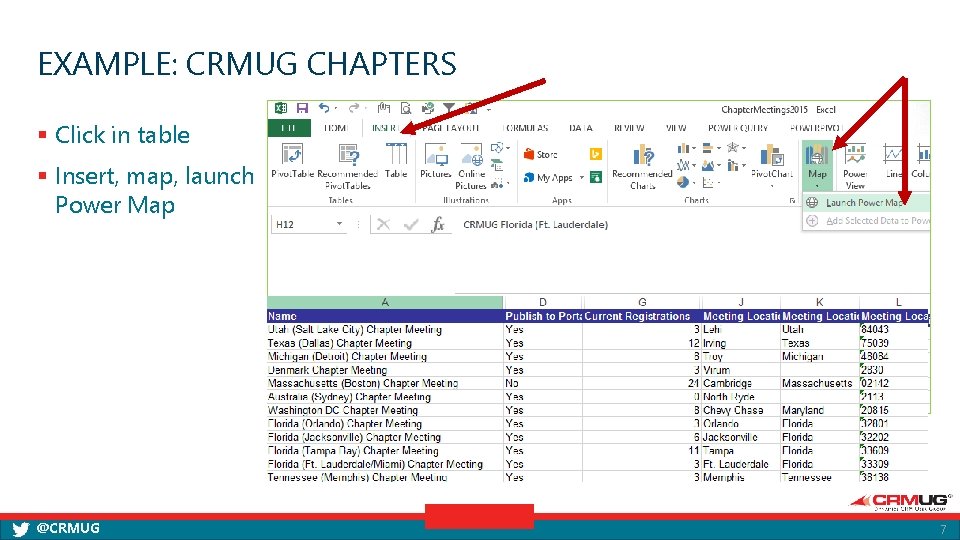Click the Cambridge location cell
Image resolution: width=960 pixels, height=540 pixels.
click(741, 384)
